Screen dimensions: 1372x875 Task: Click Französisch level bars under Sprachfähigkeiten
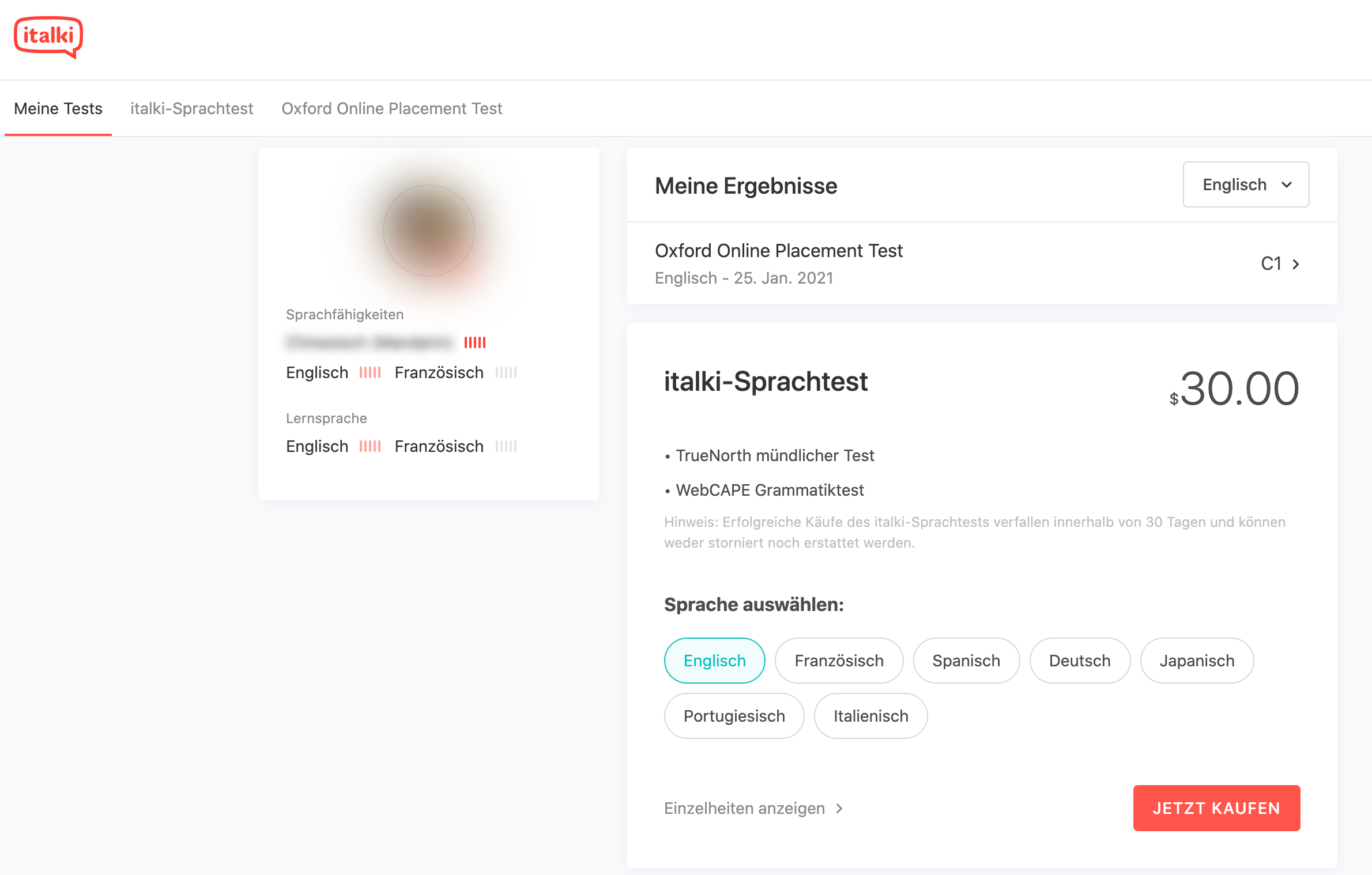click(506, 373)
